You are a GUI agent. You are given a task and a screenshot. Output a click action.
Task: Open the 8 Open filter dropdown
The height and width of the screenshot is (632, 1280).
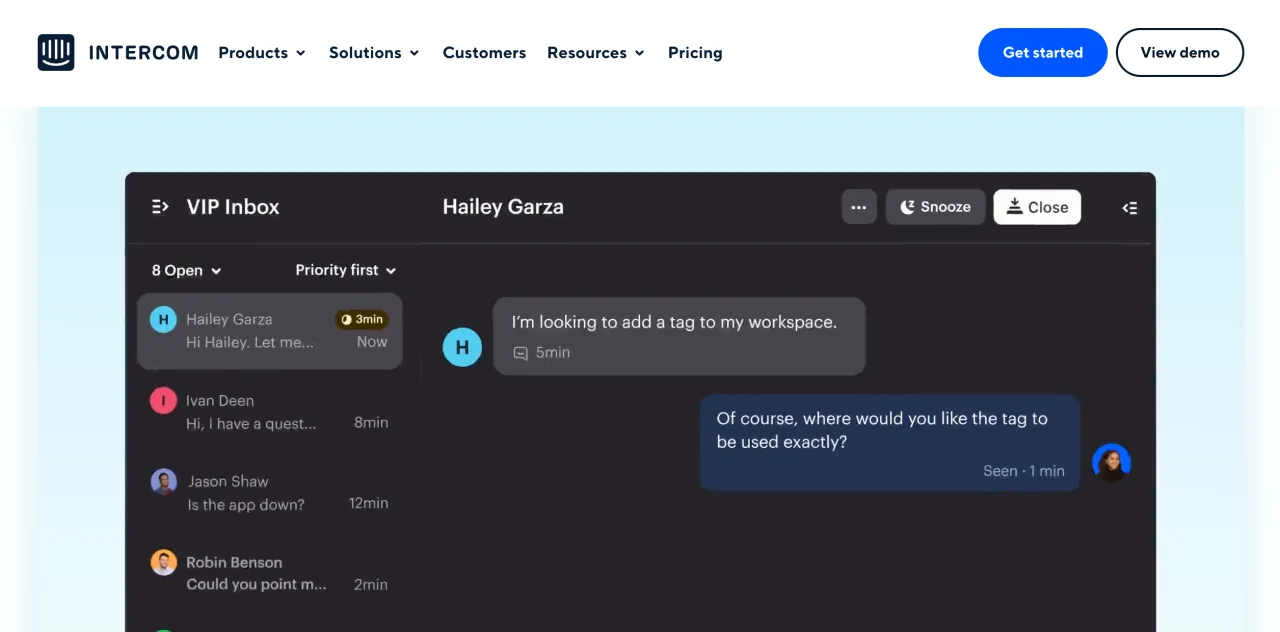tap(186, 270)
